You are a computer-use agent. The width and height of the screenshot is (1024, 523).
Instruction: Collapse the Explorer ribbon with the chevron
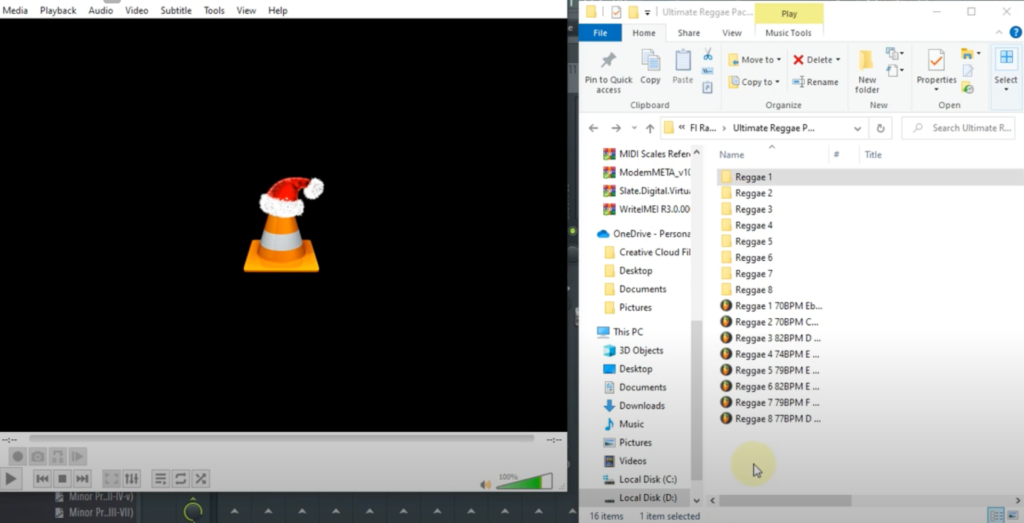coord(999,33)
